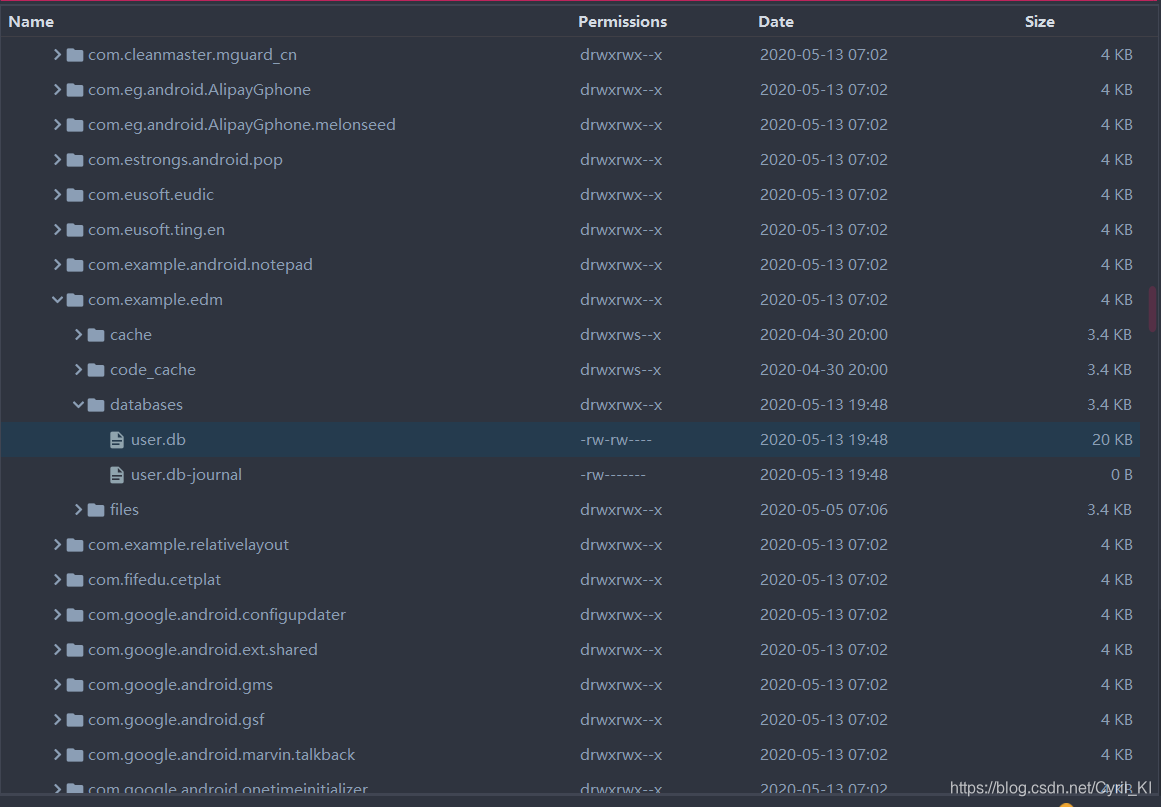Click databases folder date 2020-05-13 19:48
Screen dimensions: 1161x807
(x=823, y=405)
